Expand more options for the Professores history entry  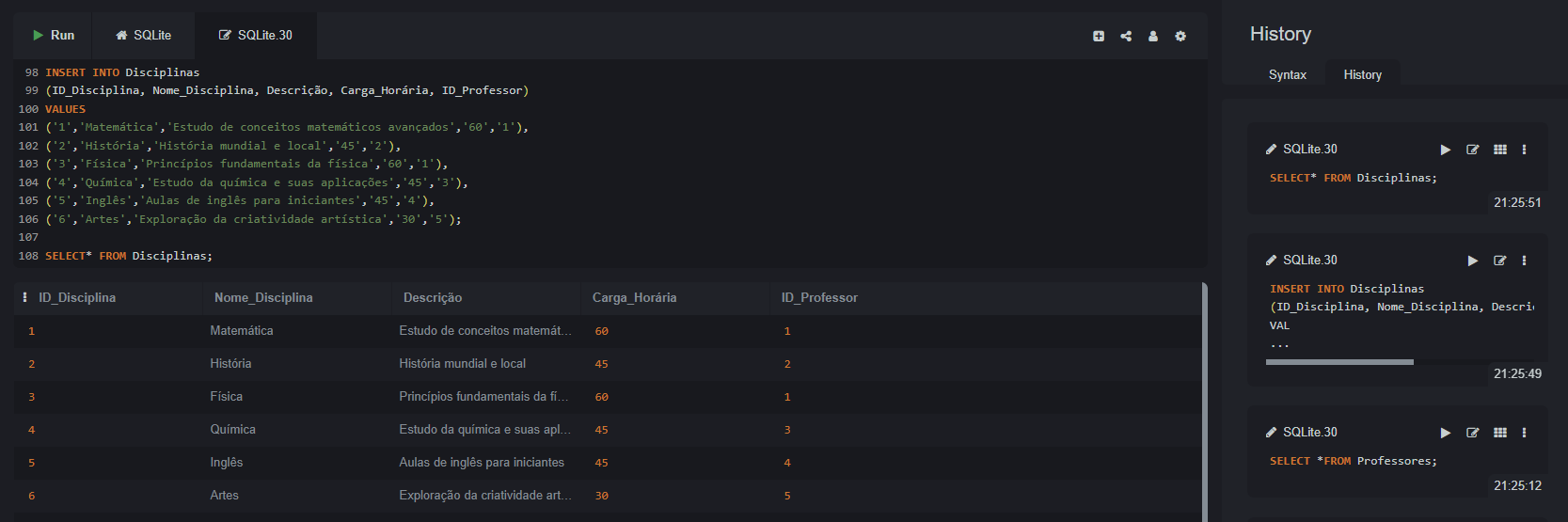1525,433
